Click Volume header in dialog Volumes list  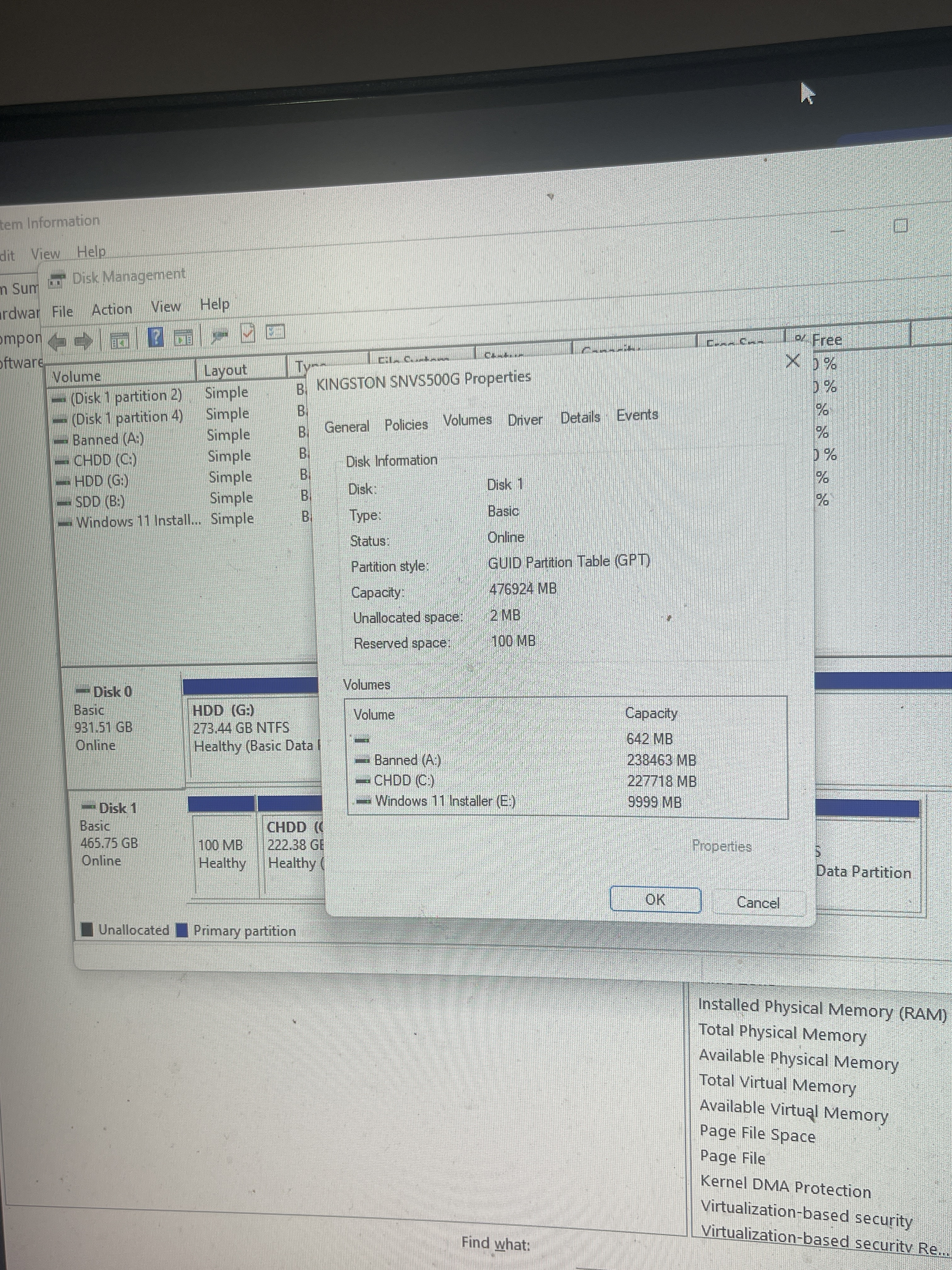374,715
